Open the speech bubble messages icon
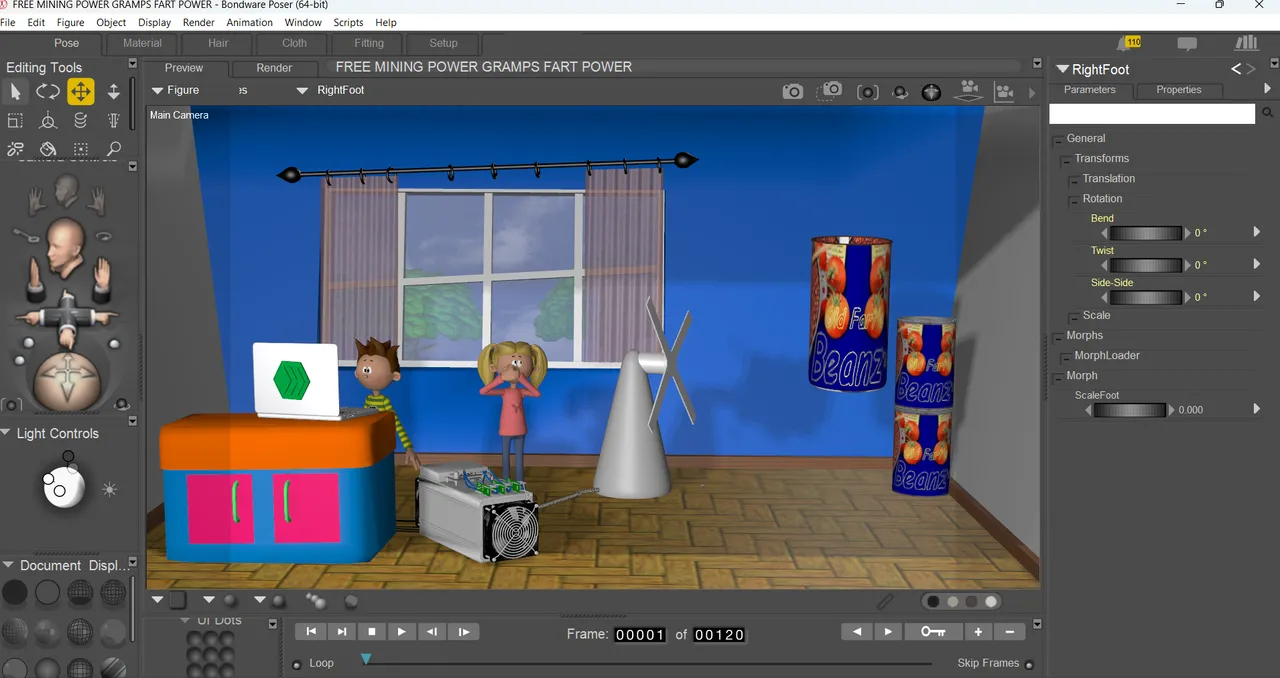The image size is (1280, 678). 1187,44
